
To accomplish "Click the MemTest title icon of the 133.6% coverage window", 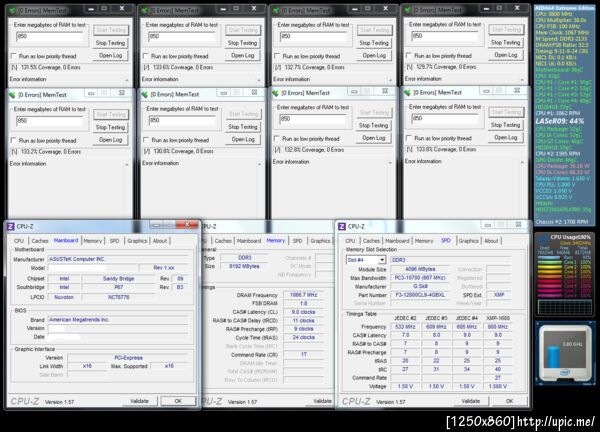I will click(x=145, y=10).
